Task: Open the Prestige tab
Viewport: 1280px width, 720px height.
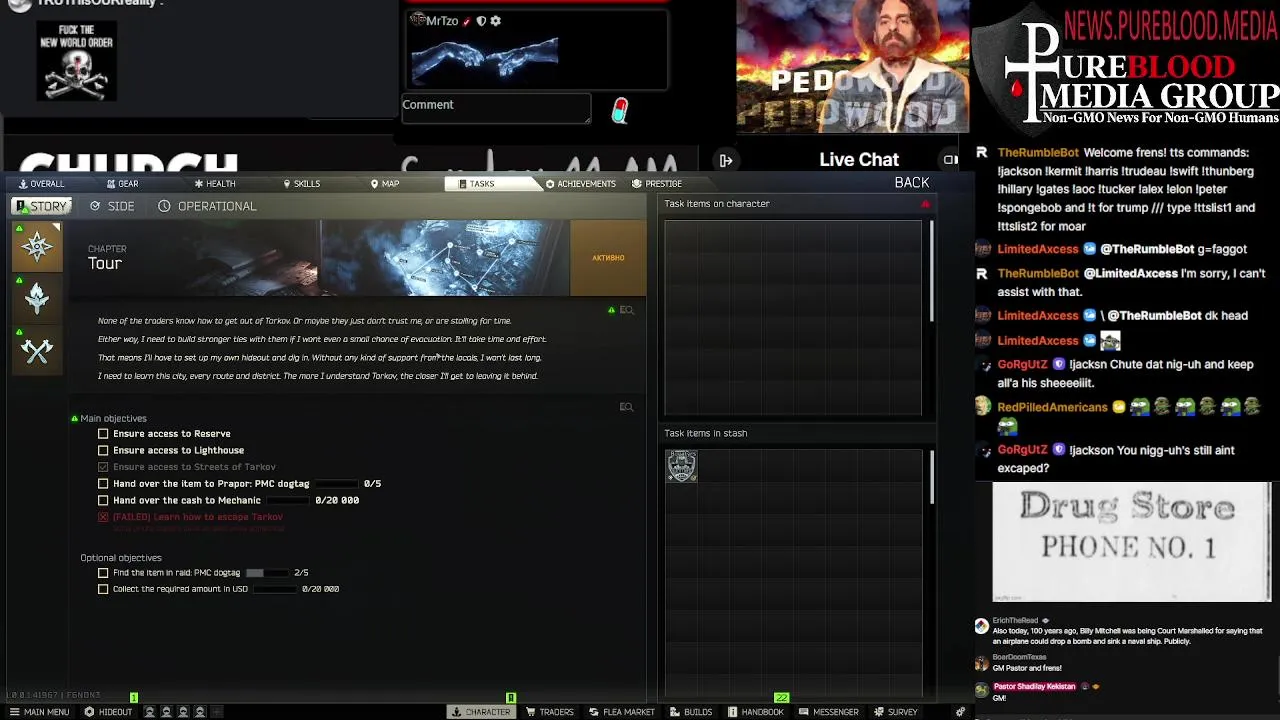Action: tap(657, 184)
